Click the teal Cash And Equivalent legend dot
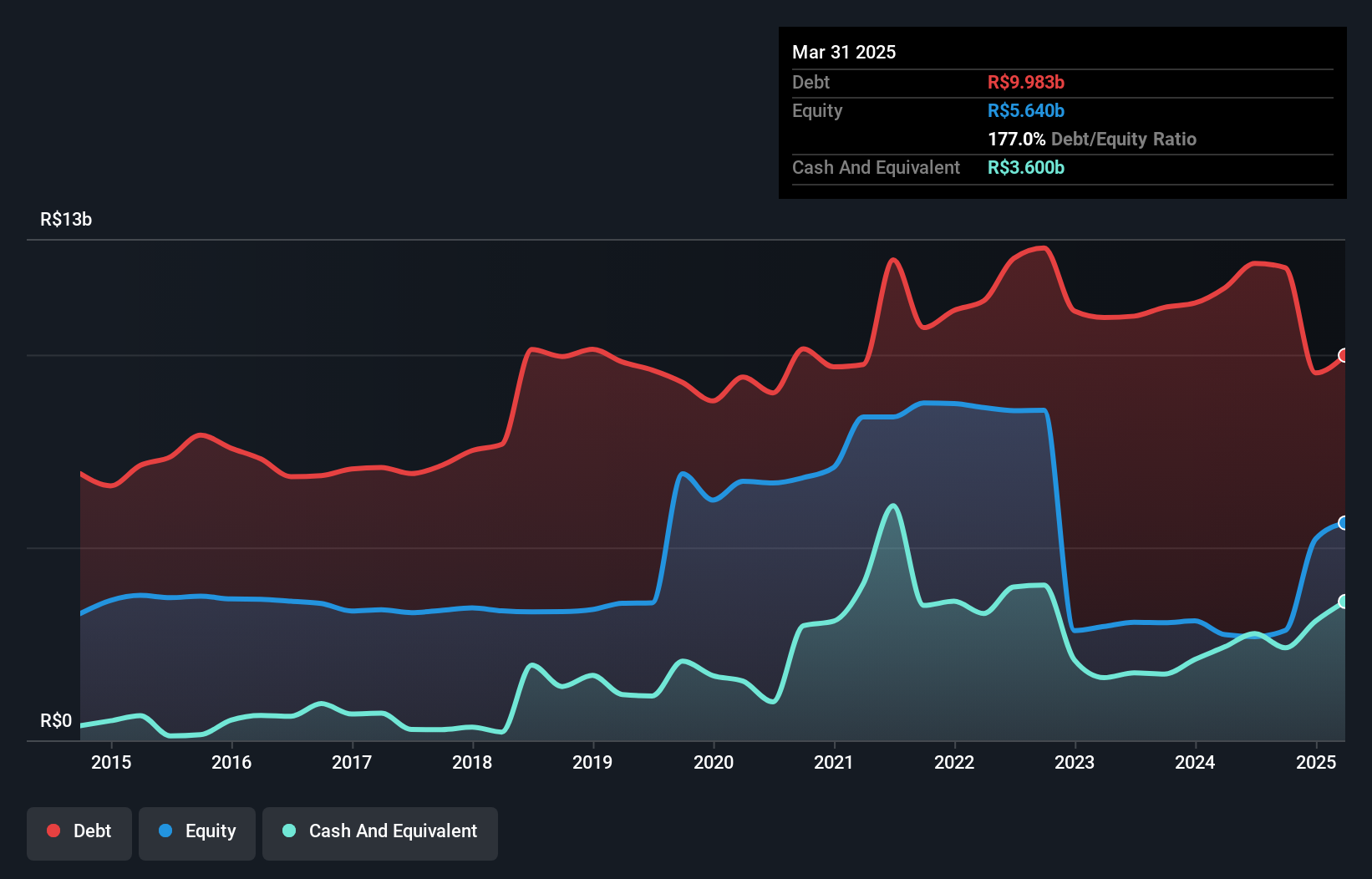This screenshot has height=879, width=1372. point(289,831)
